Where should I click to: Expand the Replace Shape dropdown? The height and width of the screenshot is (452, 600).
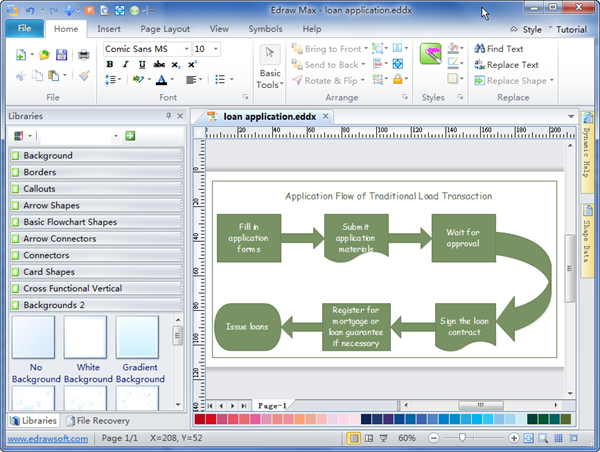tap(552, 81)
